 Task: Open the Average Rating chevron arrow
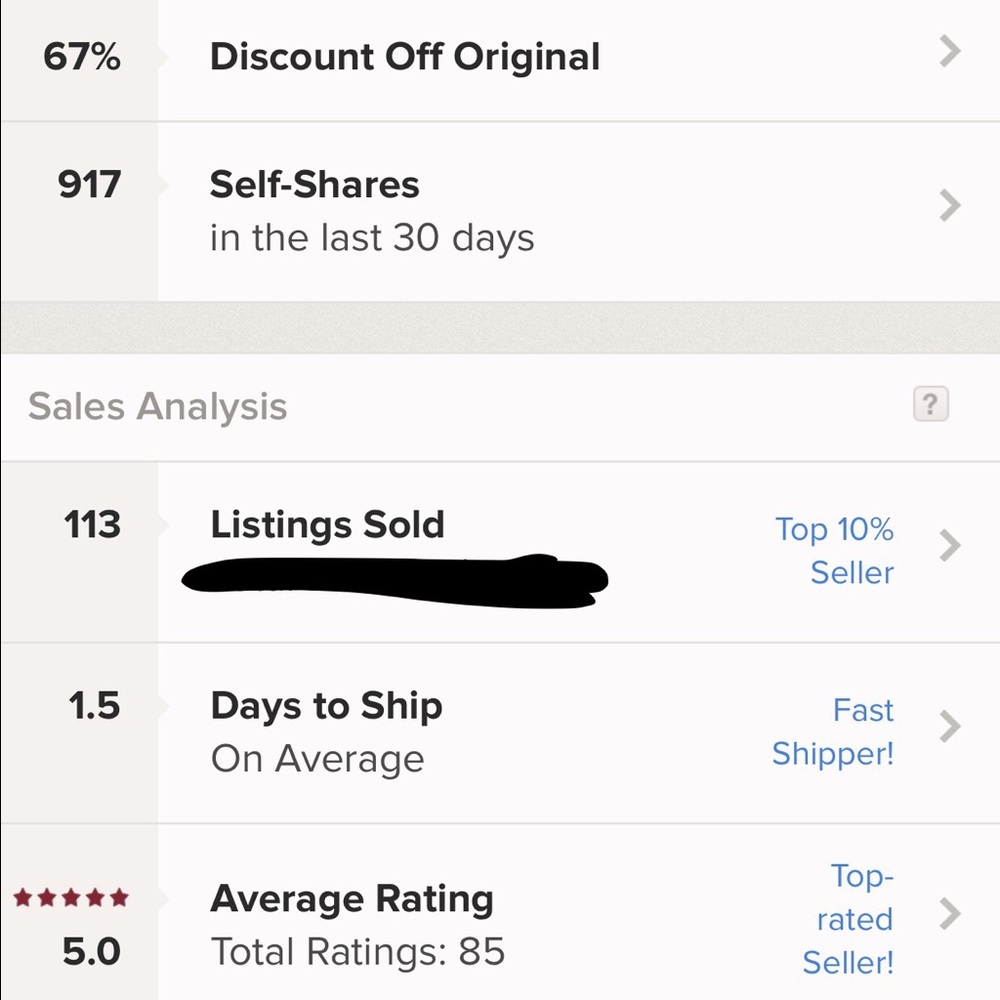point(950,914)
